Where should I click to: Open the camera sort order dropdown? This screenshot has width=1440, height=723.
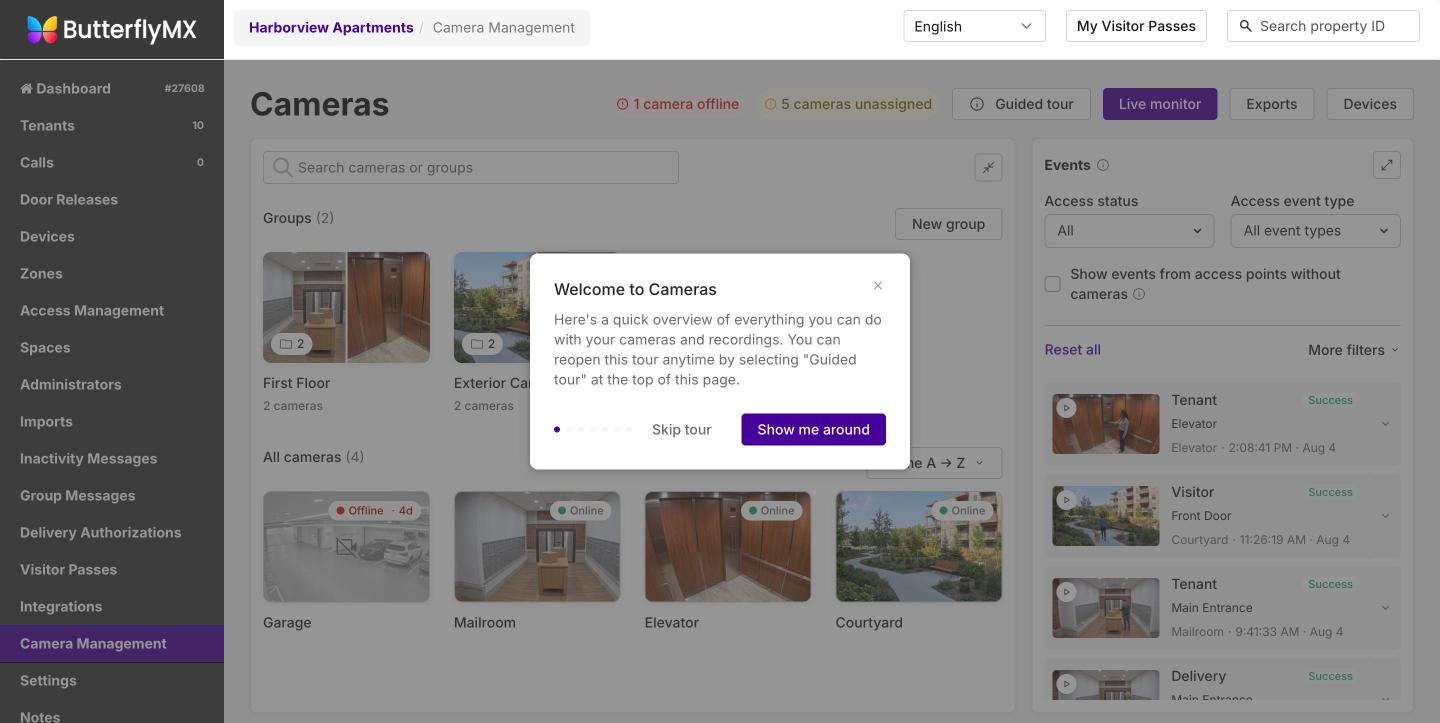click(934, 463)
